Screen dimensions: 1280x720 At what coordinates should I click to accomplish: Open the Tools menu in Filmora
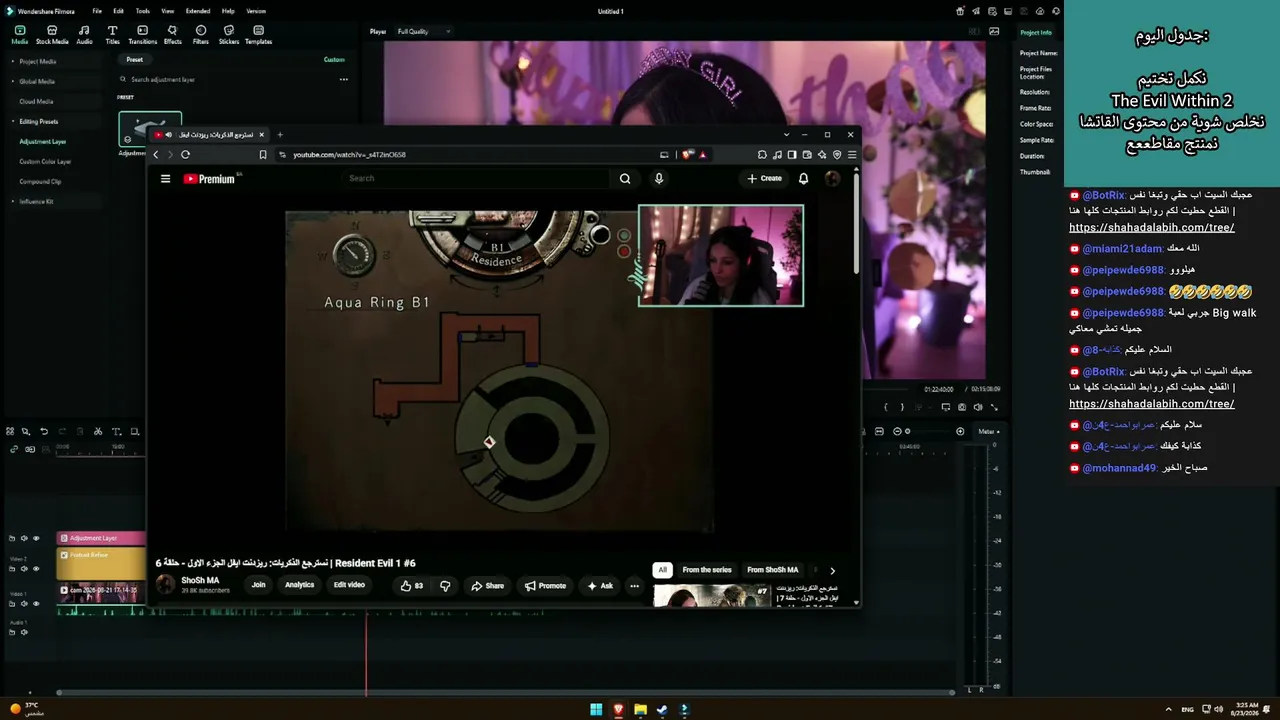[143, 11]
